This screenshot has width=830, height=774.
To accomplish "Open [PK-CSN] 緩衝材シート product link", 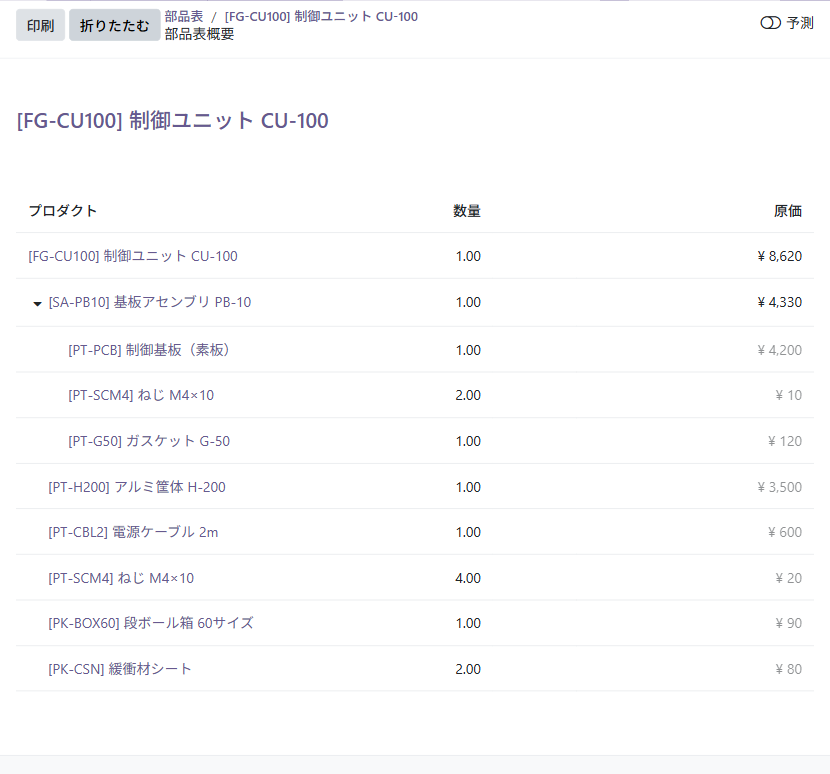I will (120, 669).
